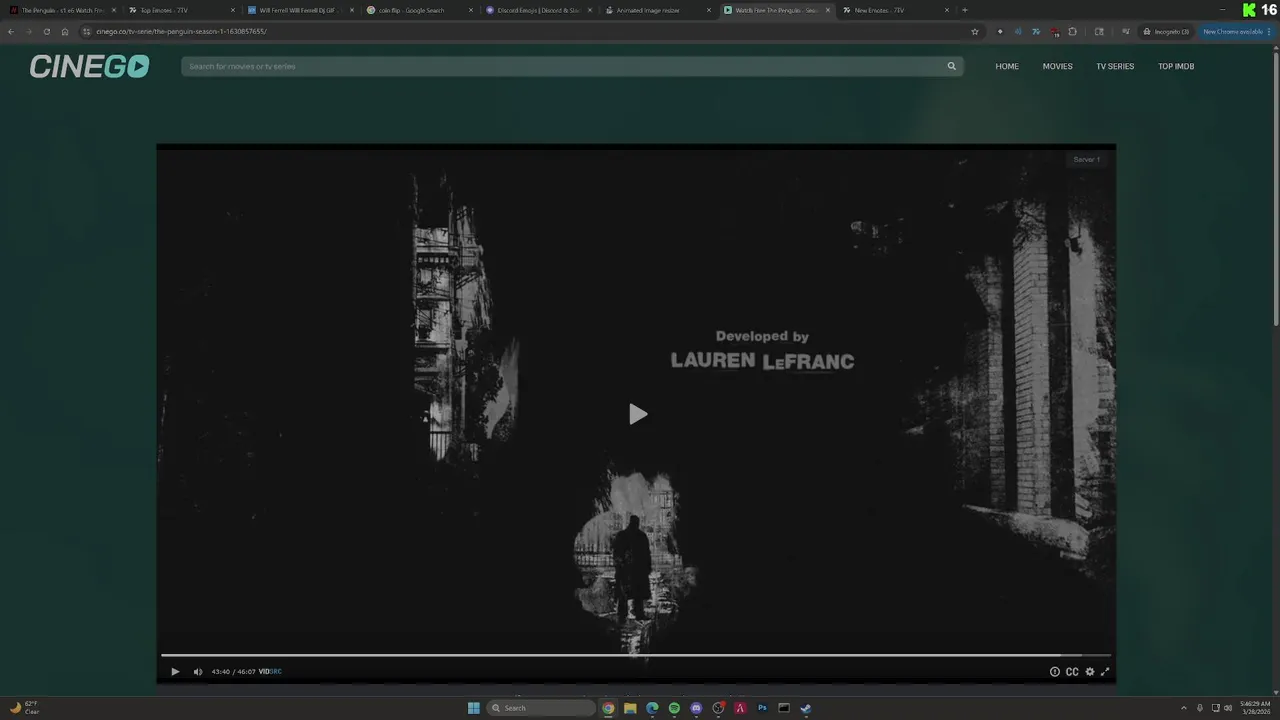The width and height of the screenshot is (1280, 720).
Task: Click the small play icon in the control bar
Action: click(175, 672)
